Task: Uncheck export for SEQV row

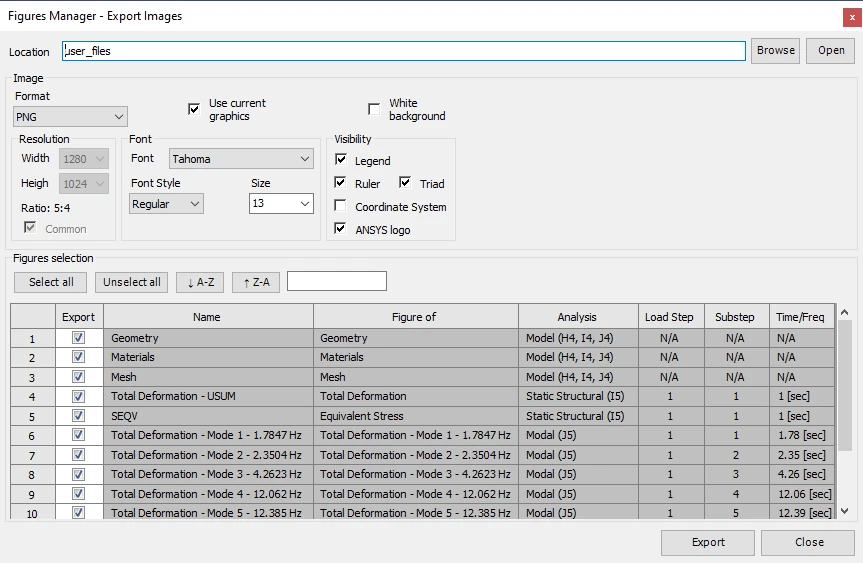Action: (x=79, y=416)
